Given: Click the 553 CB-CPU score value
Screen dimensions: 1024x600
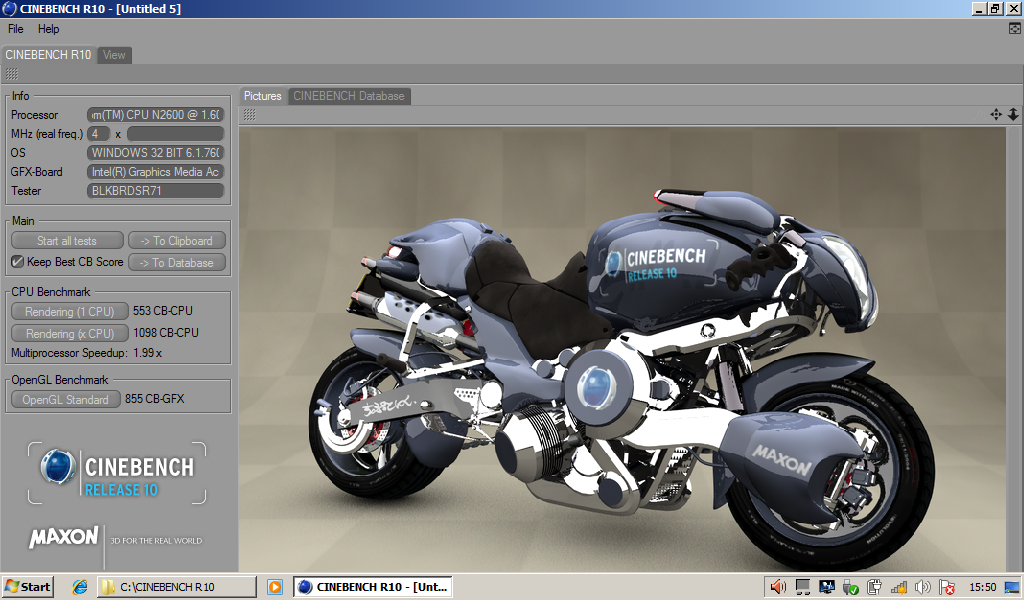Looking at the screenshot, I should pos(163,311).
